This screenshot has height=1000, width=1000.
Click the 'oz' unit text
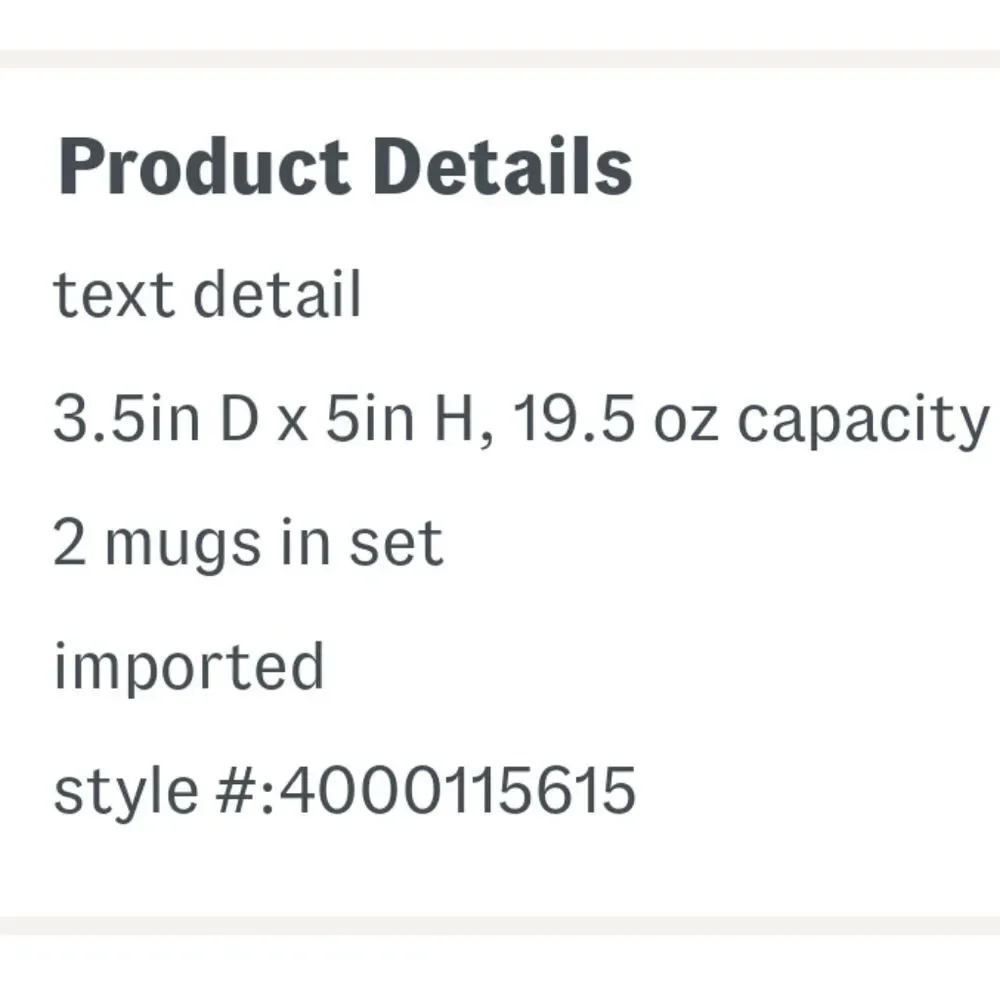[686, 422]
